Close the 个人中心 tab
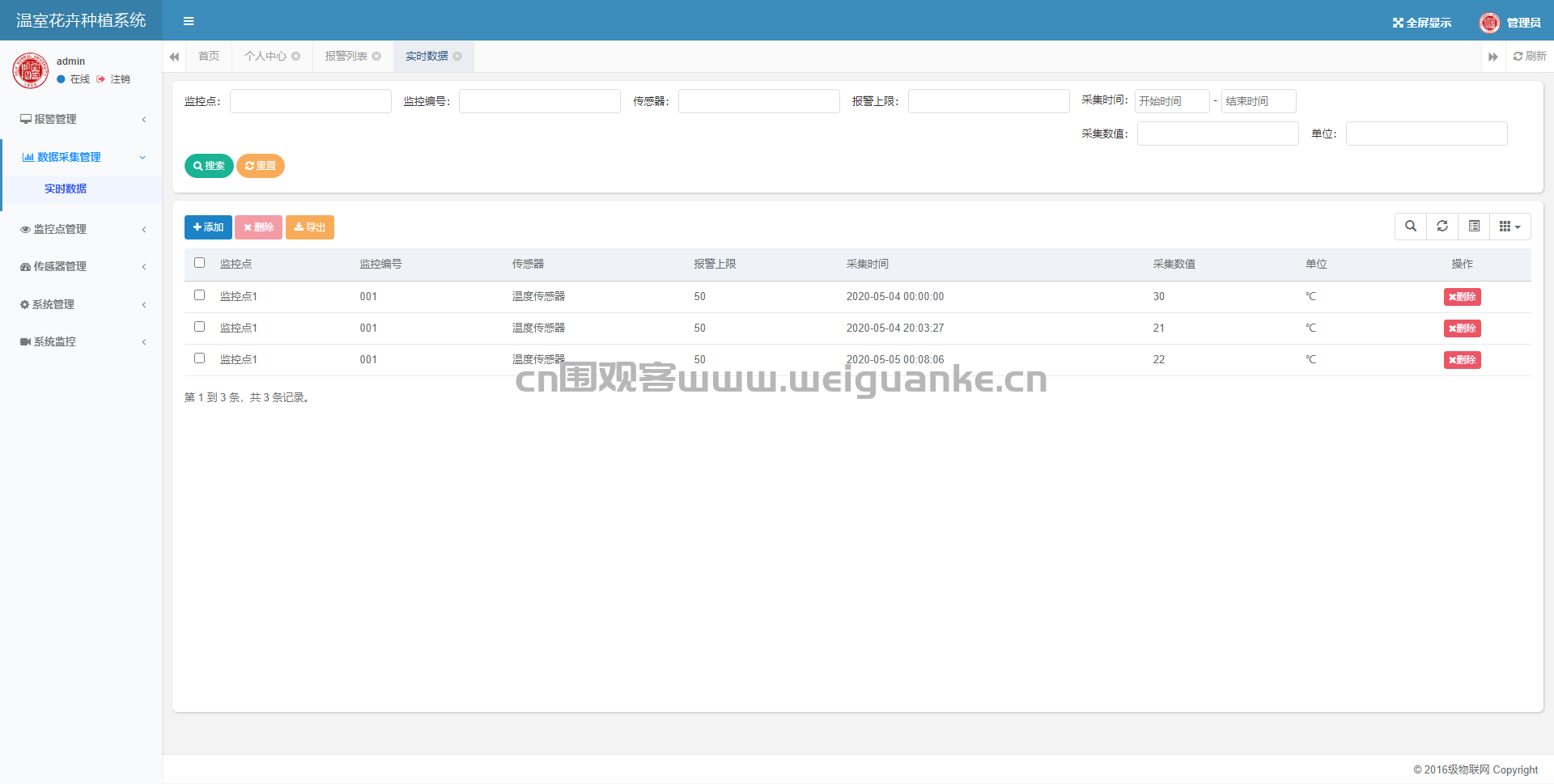The image size is (1554, 784). coord(296,56)
